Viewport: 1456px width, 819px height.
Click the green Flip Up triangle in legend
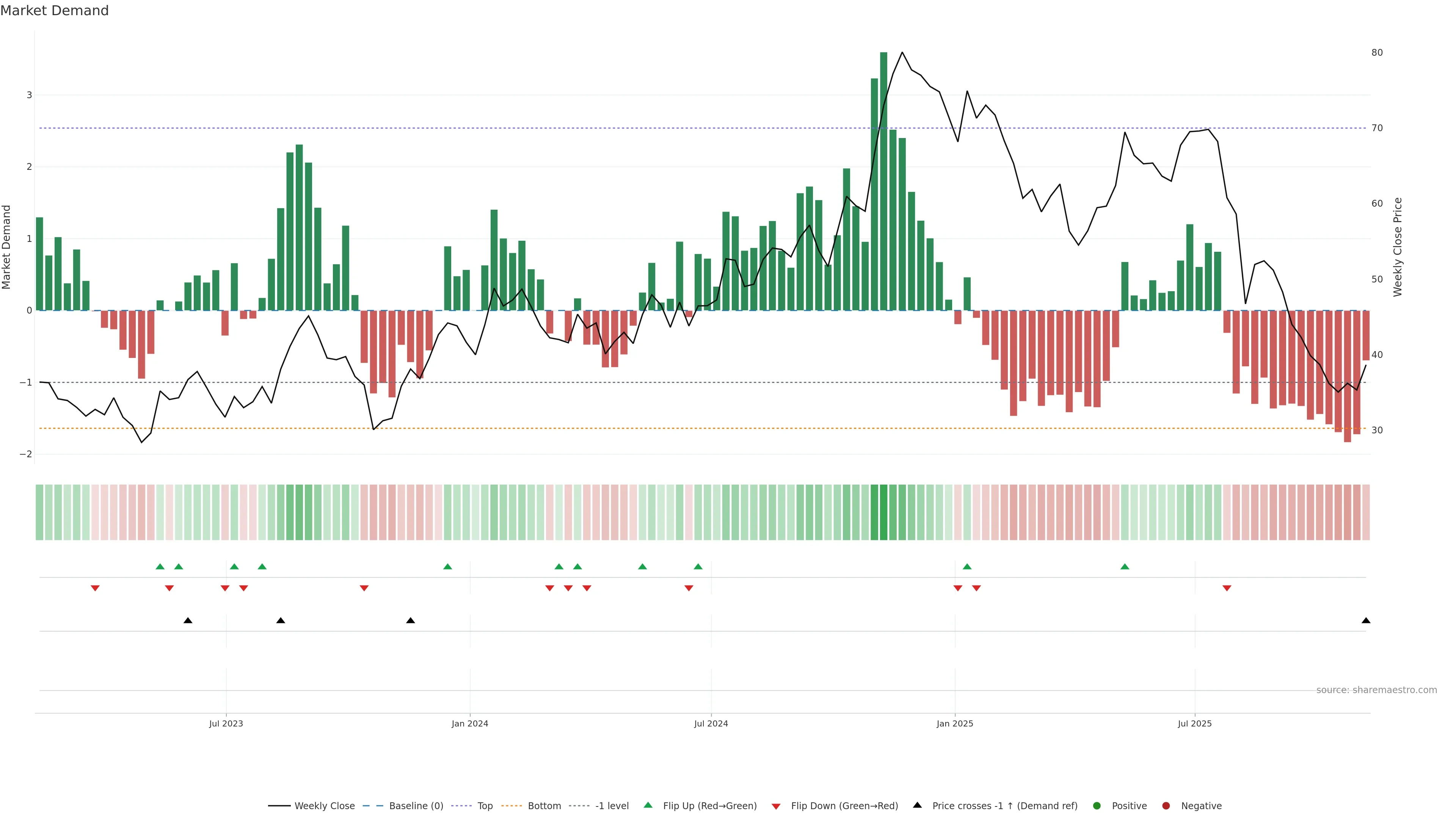click(648, 805)
